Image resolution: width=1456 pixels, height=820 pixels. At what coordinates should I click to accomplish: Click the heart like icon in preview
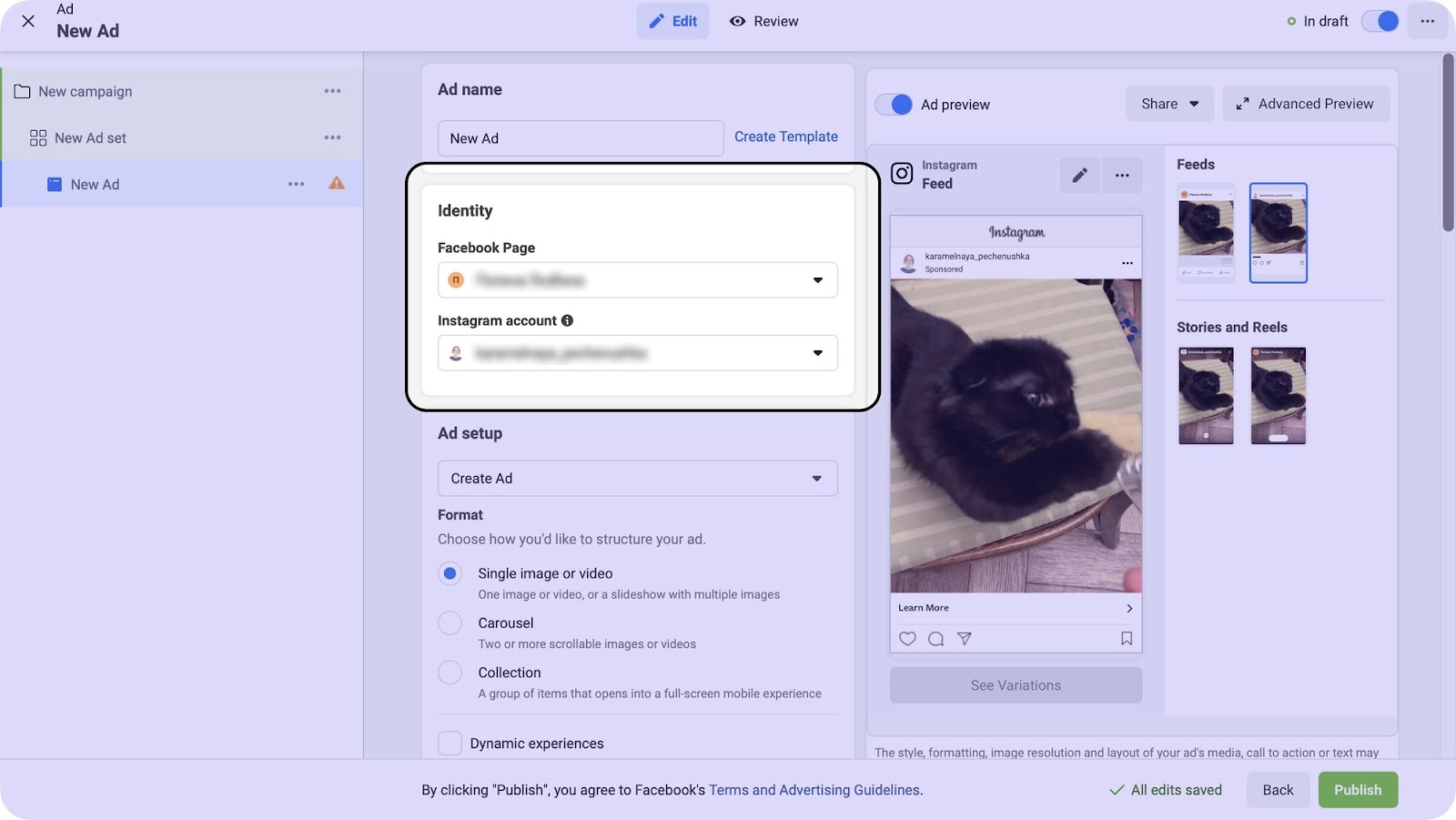point(907,639)
